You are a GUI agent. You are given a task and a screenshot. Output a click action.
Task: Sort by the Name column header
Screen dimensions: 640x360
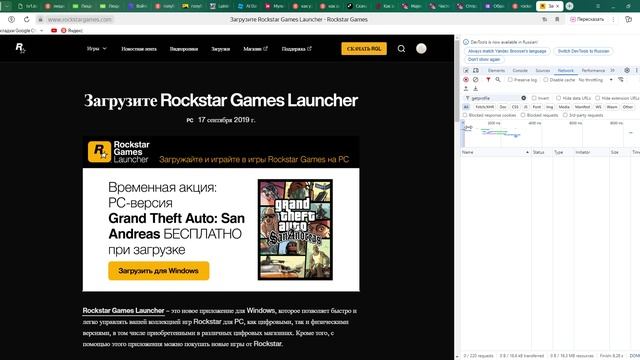tap(496, 152)
